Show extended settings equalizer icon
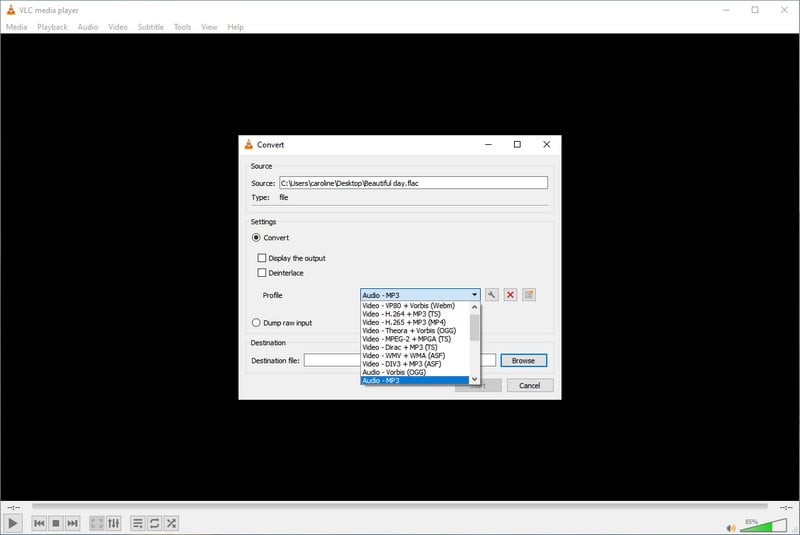The height and width of the screenshot is (535, 800). [114, 523]
